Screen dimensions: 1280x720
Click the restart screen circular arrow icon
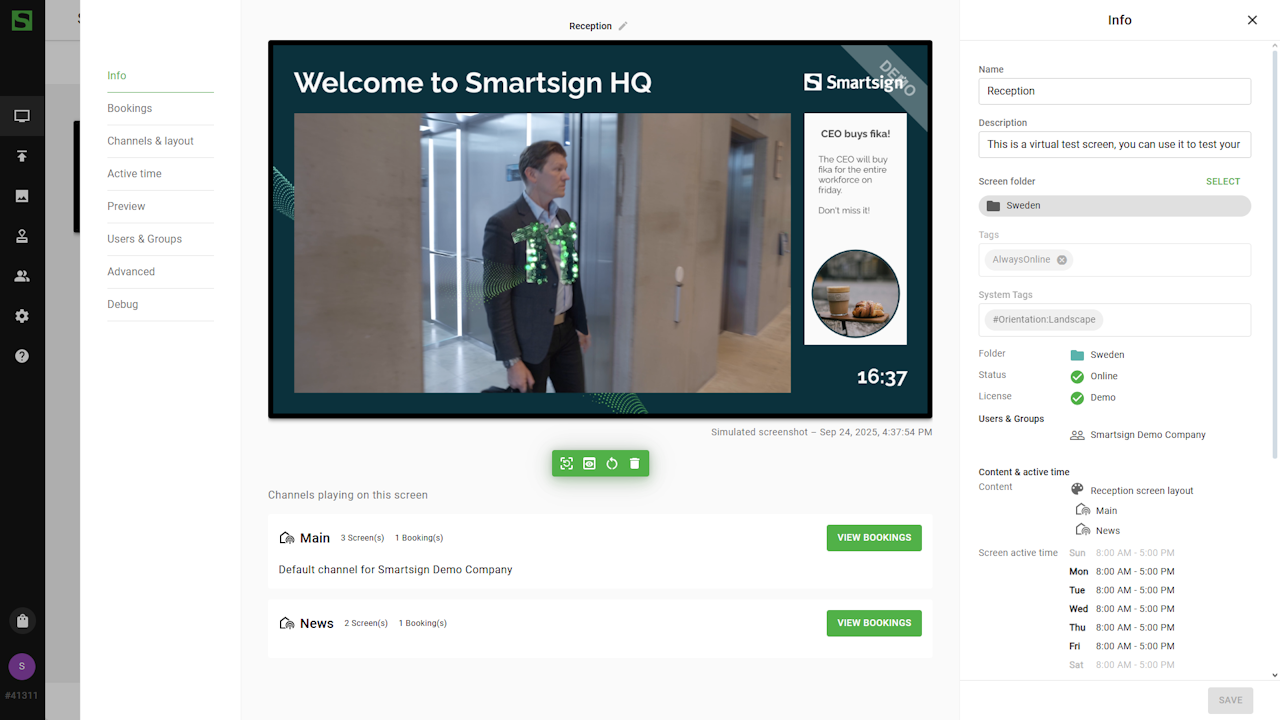[x=612, y=463]
